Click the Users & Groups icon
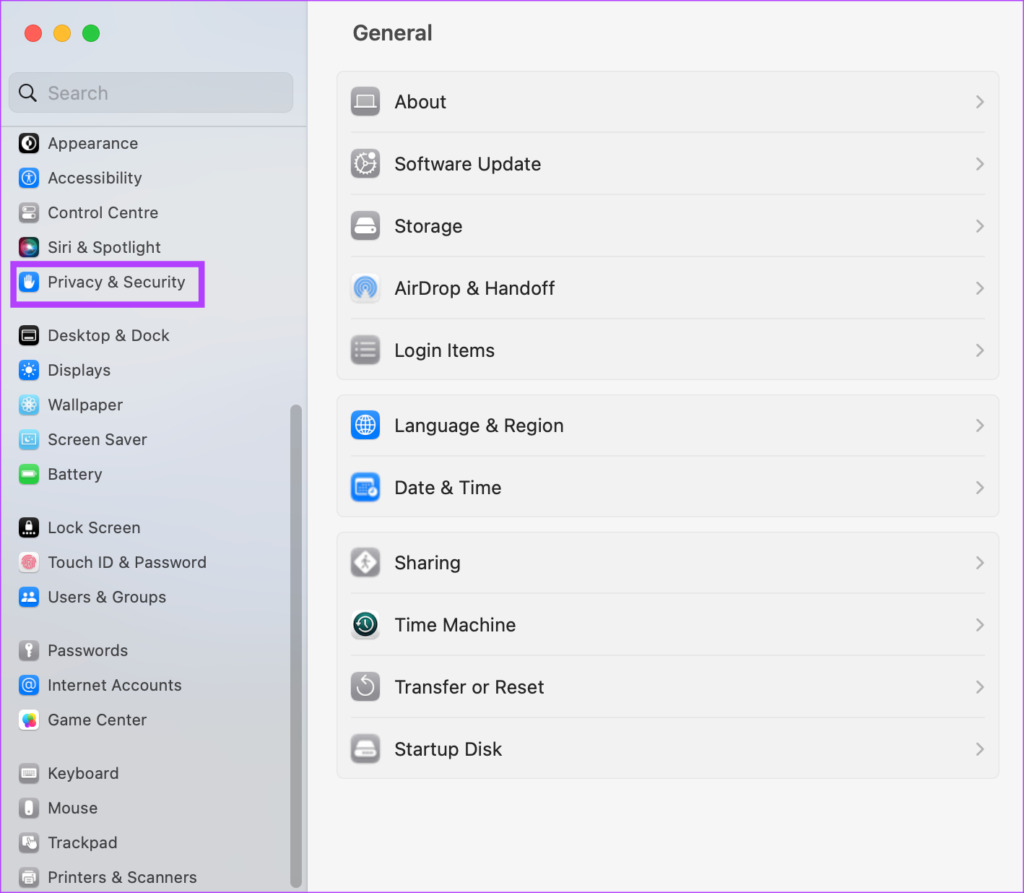This screenshot has width=1024, height=893. click(29, 596)
